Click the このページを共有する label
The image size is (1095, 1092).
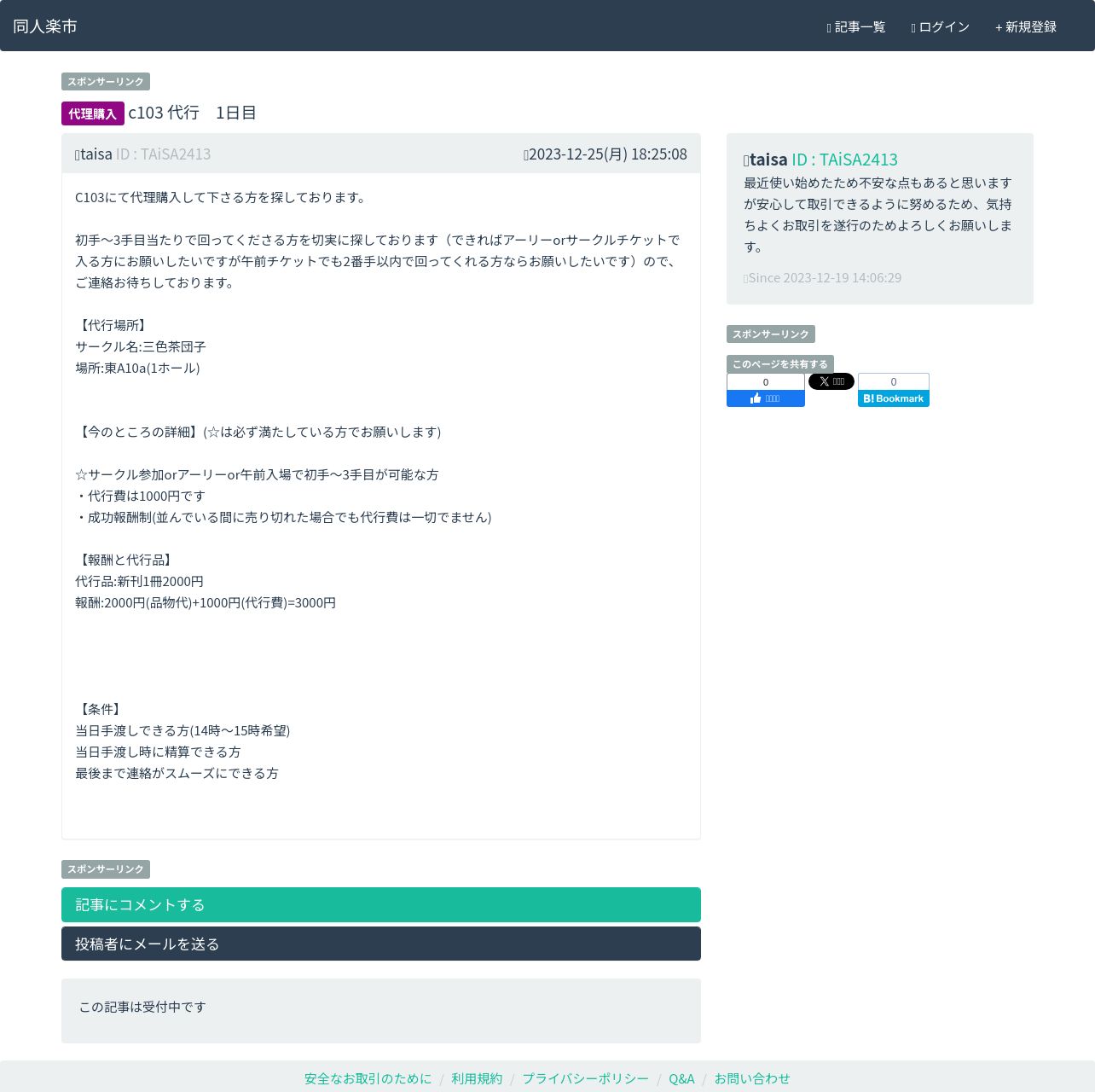click(x=780, y=364)
